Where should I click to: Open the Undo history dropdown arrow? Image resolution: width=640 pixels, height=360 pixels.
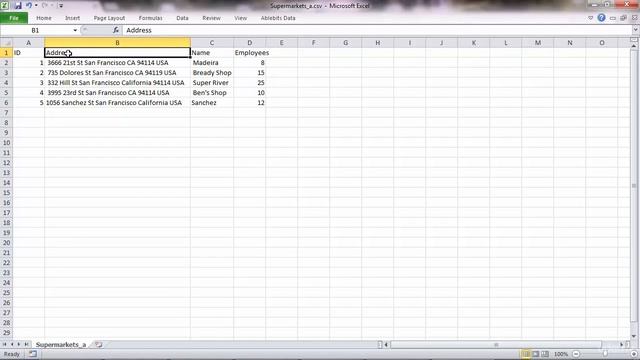point(36,5)
